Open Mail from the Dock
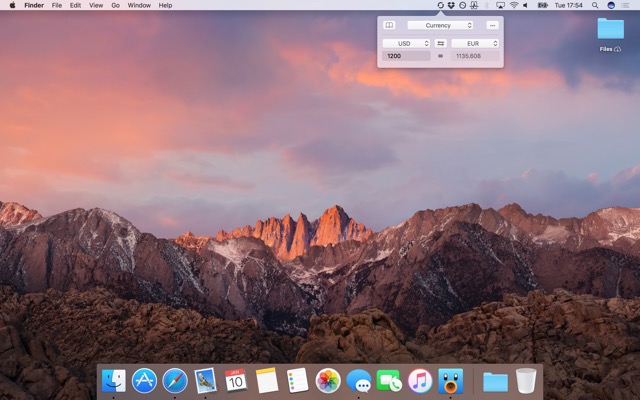This screenshot has height=400, width=640. coord(205,380)
